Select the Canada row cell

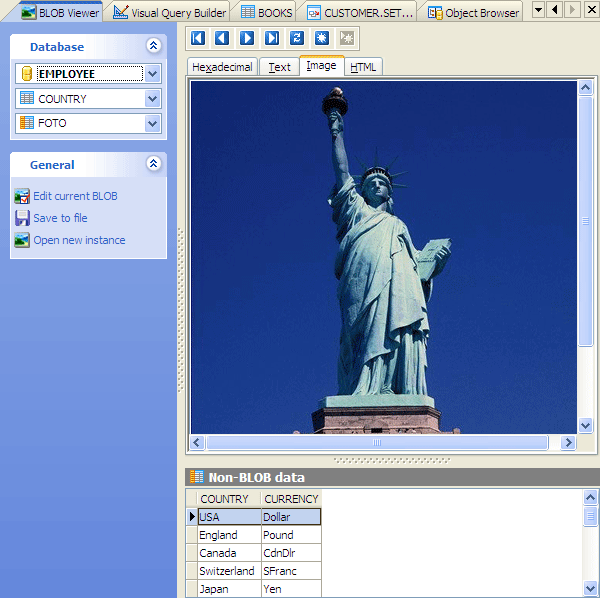tap(230, 553)
